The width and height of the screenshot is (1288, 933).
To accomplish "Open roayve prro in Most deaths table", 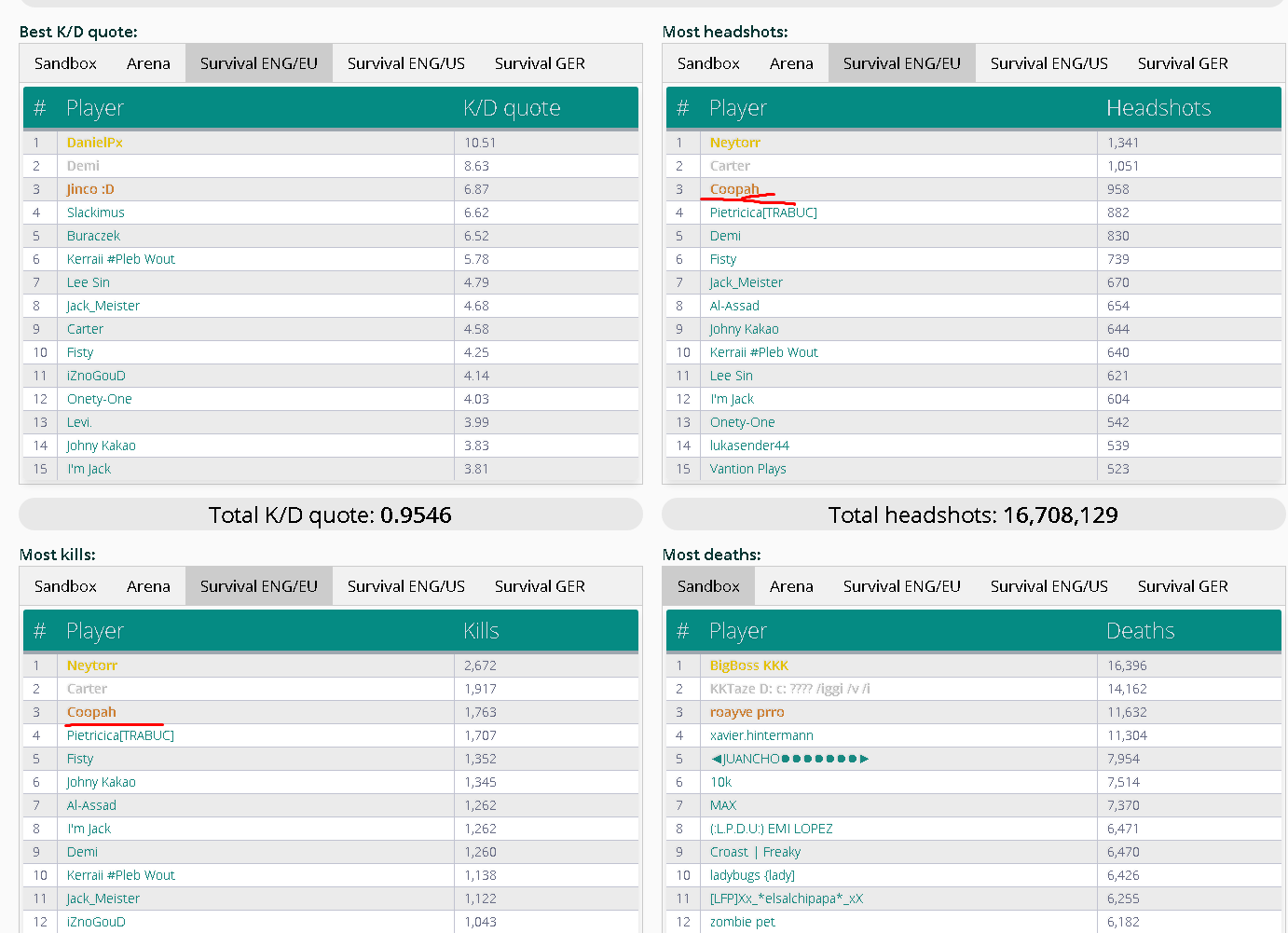I will pyautogui.click(x=747, y=712).
